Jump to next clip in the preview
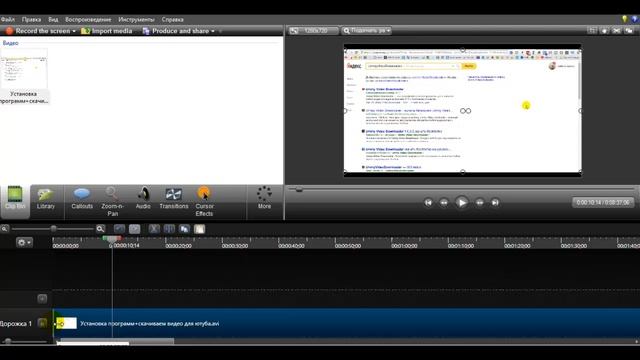 (495, 202)
